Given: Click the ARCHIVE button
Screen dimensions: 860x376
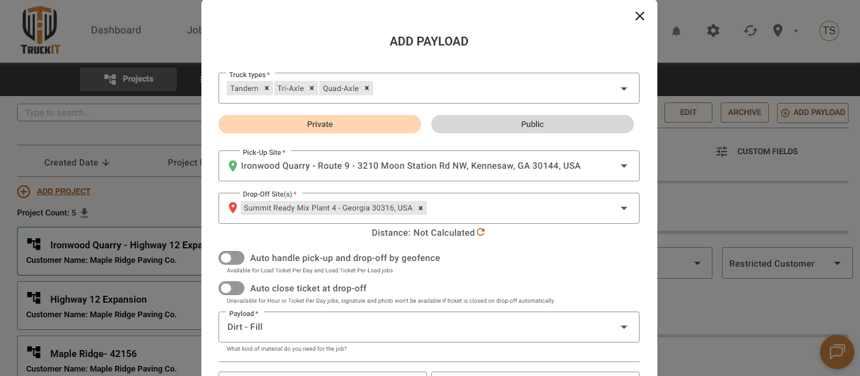Looking at the screenshot, I should point(744,112).
